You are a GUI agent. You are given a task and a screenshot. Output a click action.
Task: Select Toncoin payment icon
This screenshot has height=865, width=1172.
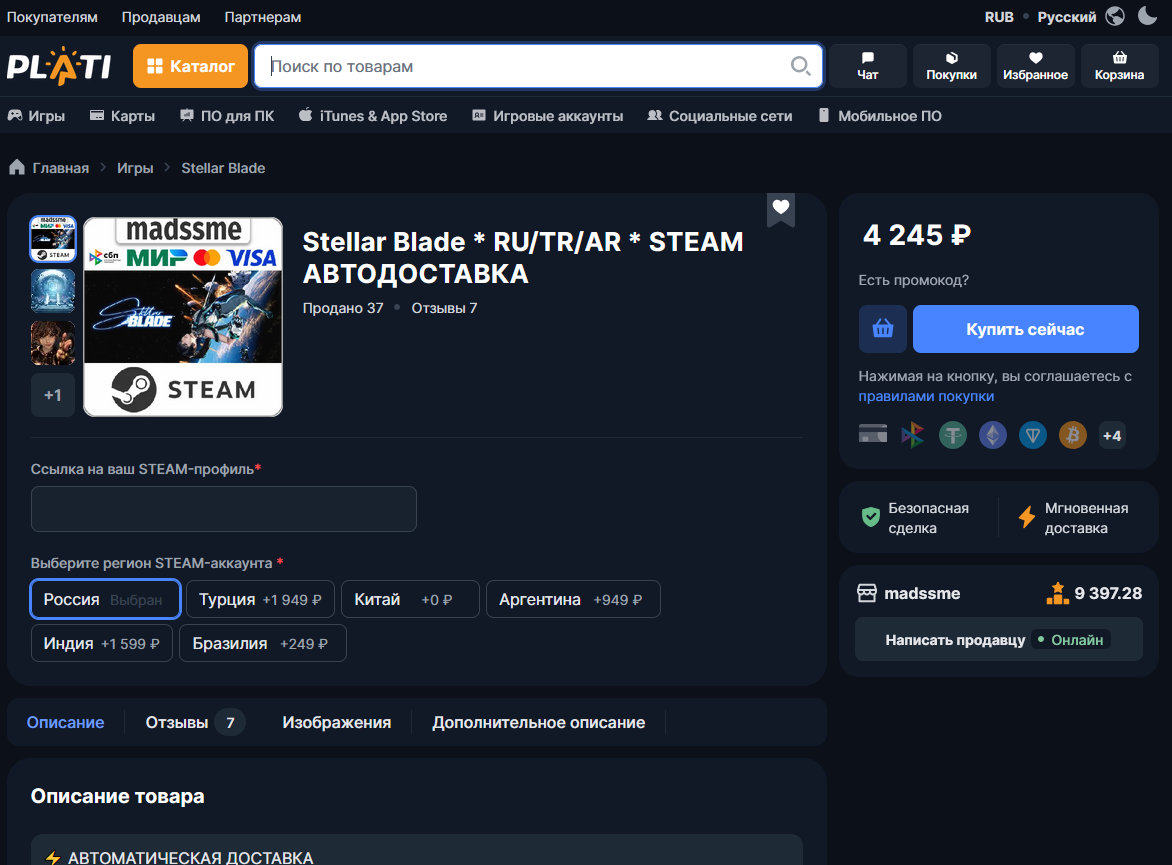click(1033, 435)
